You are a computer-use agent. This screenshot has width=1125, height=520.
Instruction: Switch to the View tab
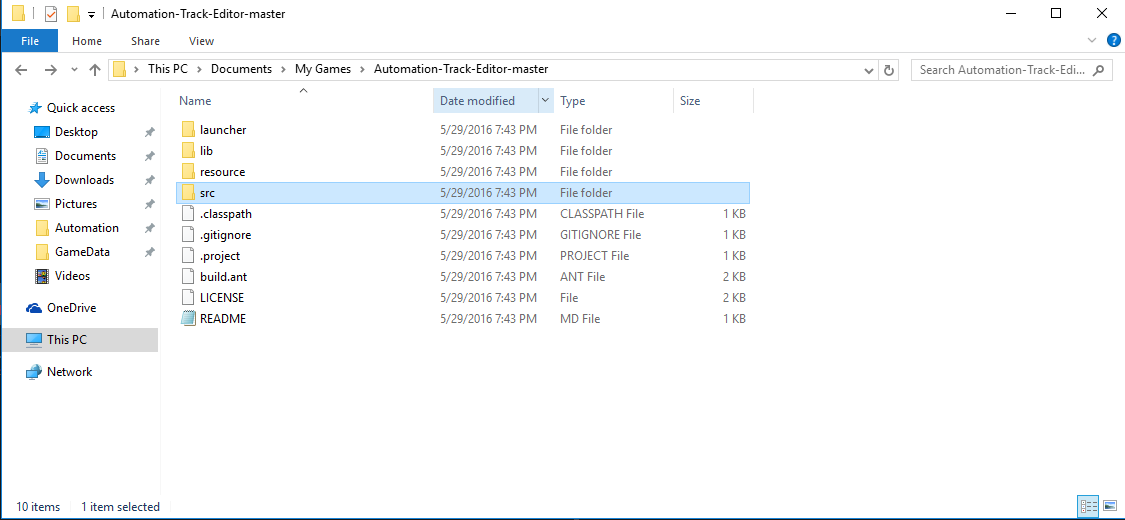[x=201, y=41]
